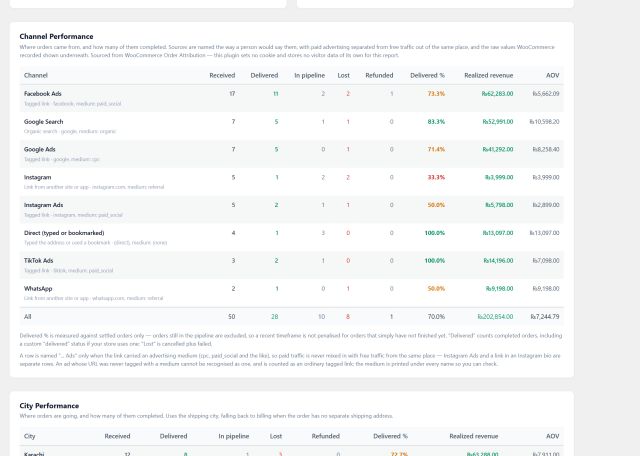Image resolution: width=640 pixels, height=456 pixels.
Task: Click the Google Ads channel name
Action: [x=40, y=149]
